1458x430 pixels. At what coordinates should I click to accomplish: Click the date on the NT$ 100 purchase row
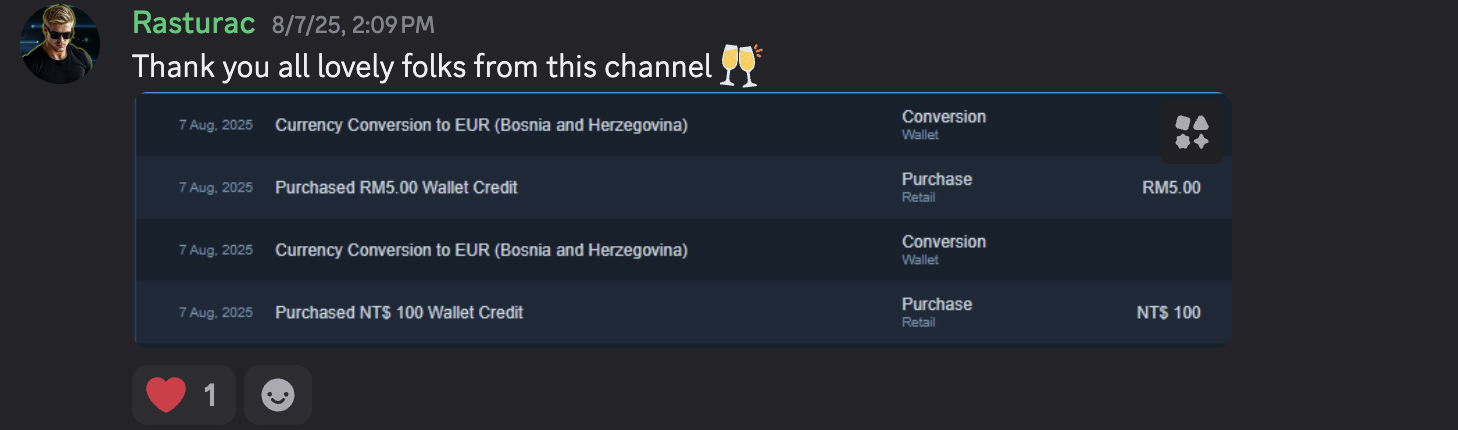coord(215,312)
